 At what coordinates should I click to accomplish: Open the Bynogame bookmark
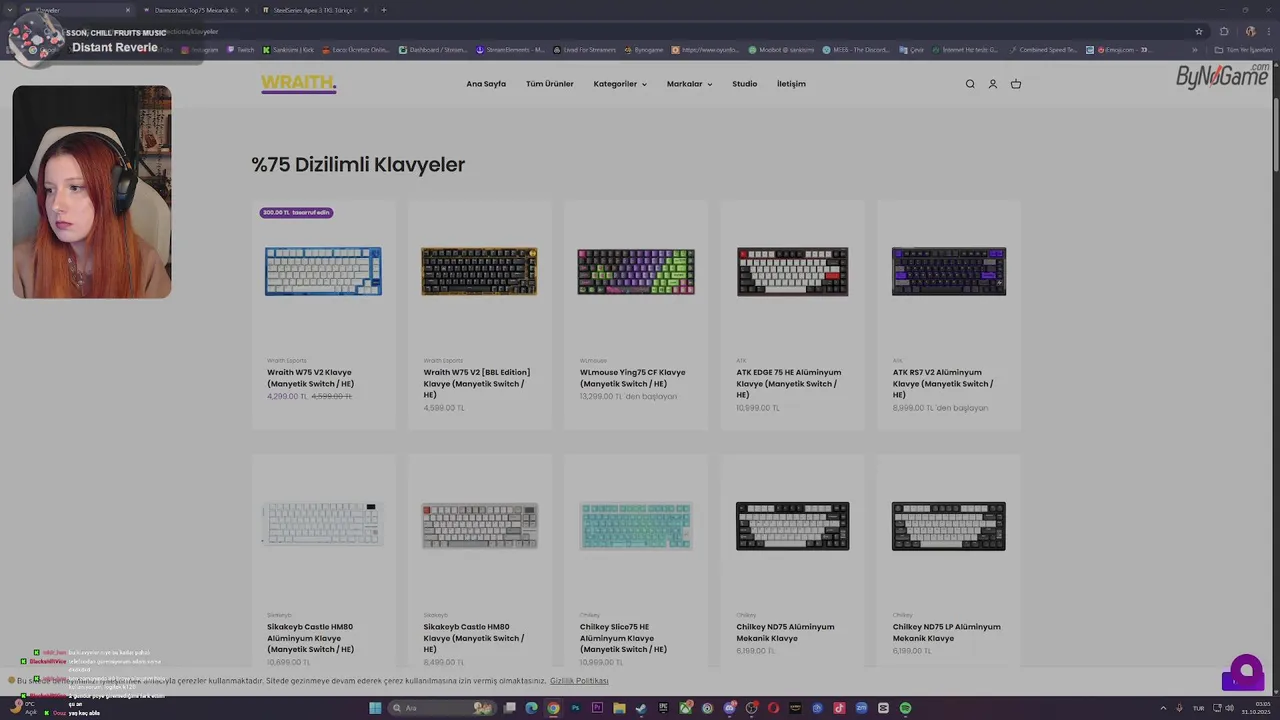pos(643,50)
